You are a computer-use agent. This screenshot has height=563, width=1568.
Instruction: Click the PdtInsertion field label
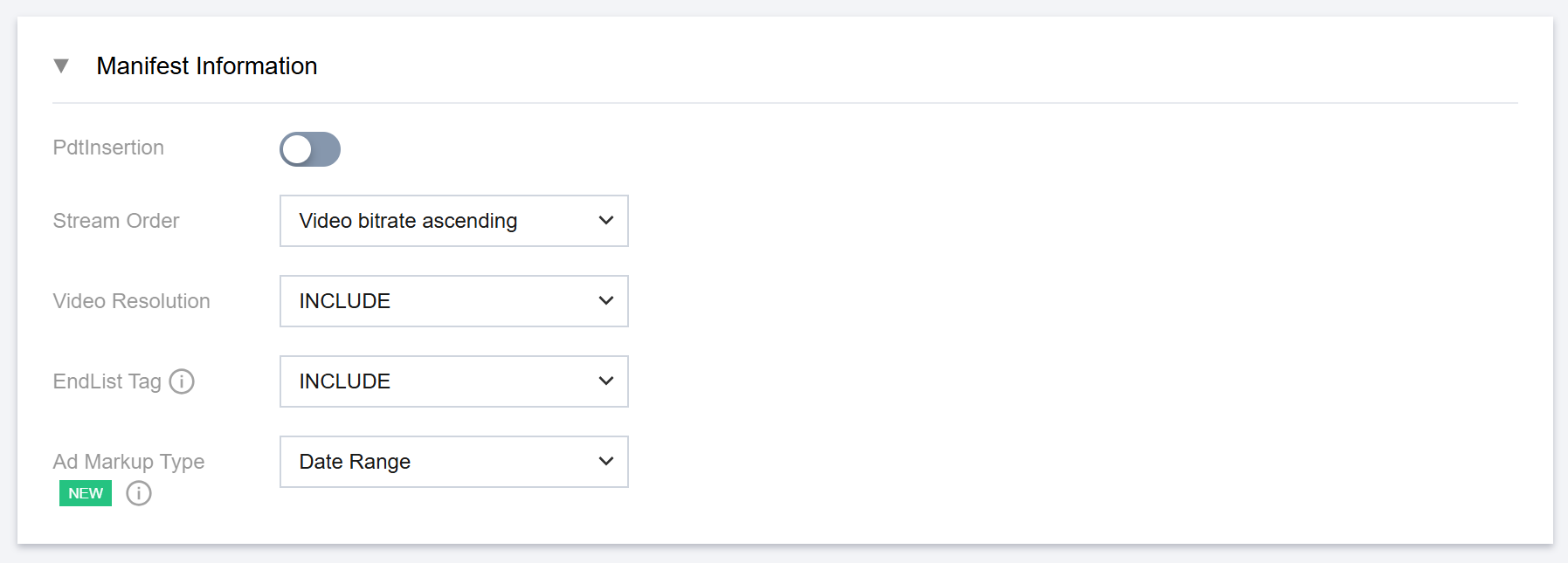click(108, 148)
